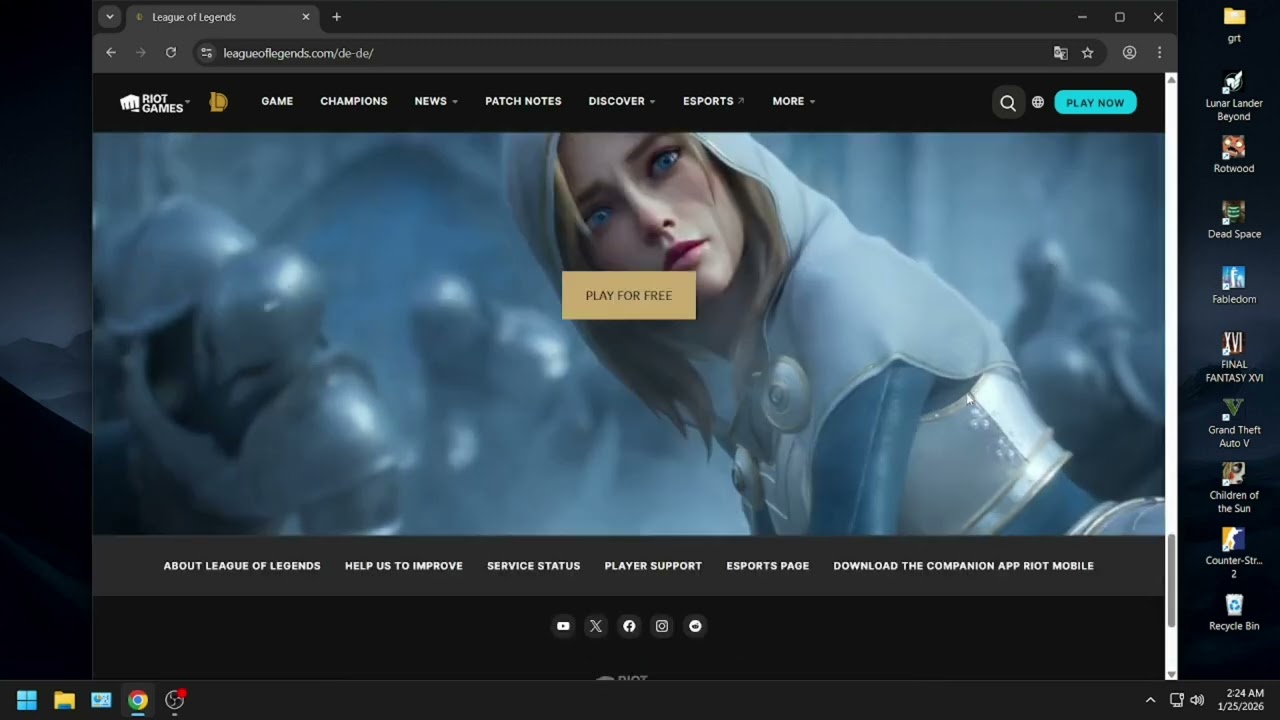Open the PATCH NOTES nav item
Screen dimensions: 1280x720
tap(523, 101)
